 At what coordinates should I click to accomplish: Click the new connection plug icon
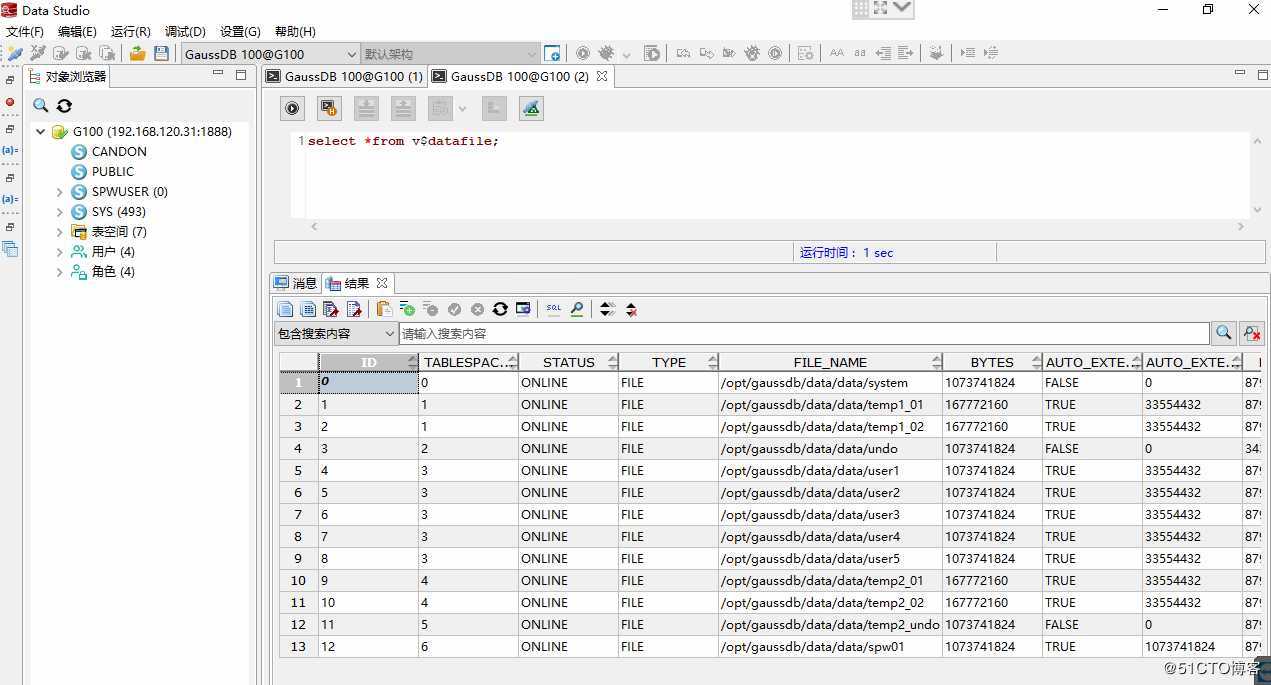(x=15, y=54)
